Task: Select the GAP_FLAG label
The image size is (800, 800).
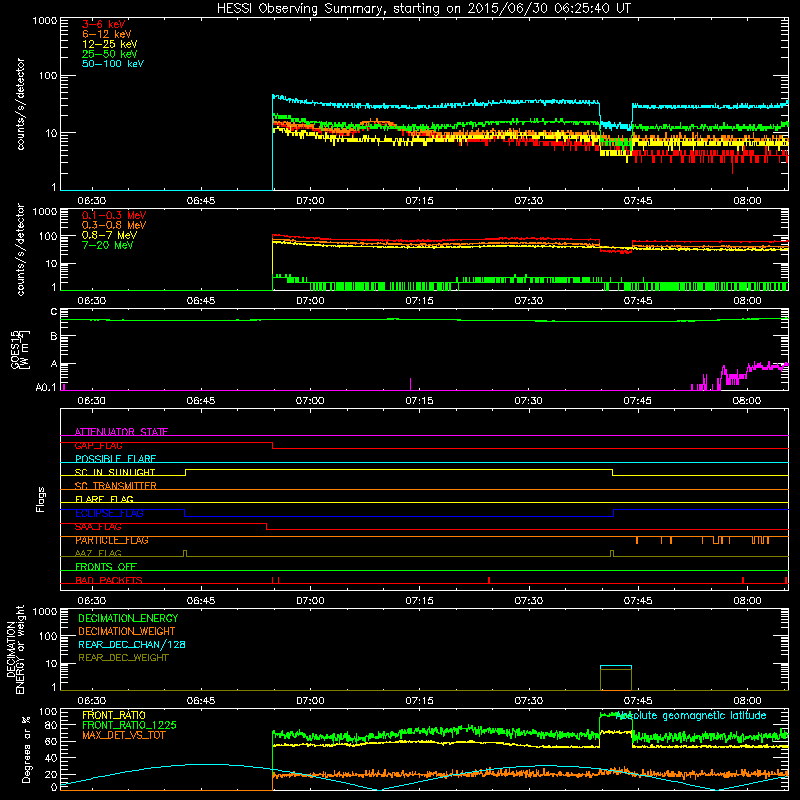Action: [x=98, y=445]
